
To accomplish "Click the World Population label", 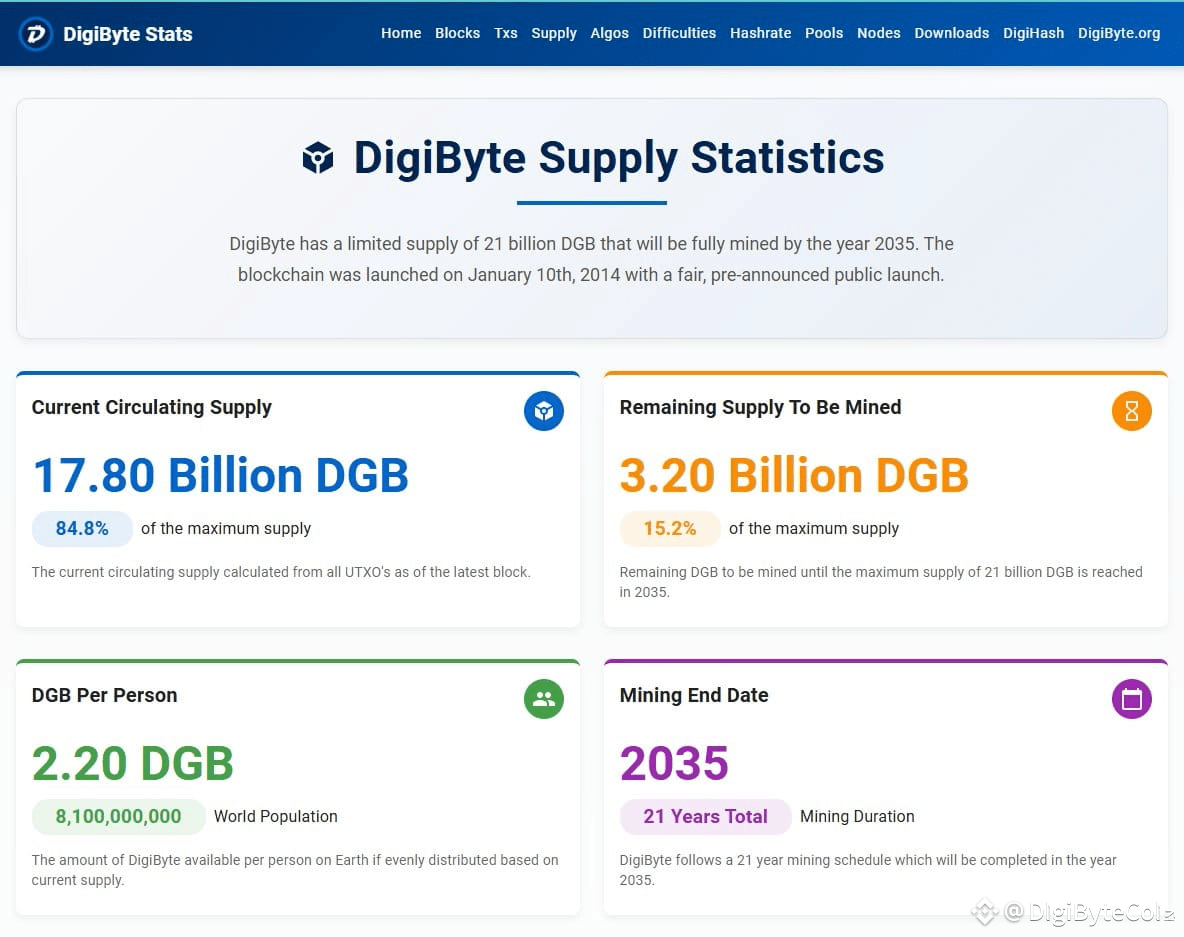I will (x=276, y=816).
